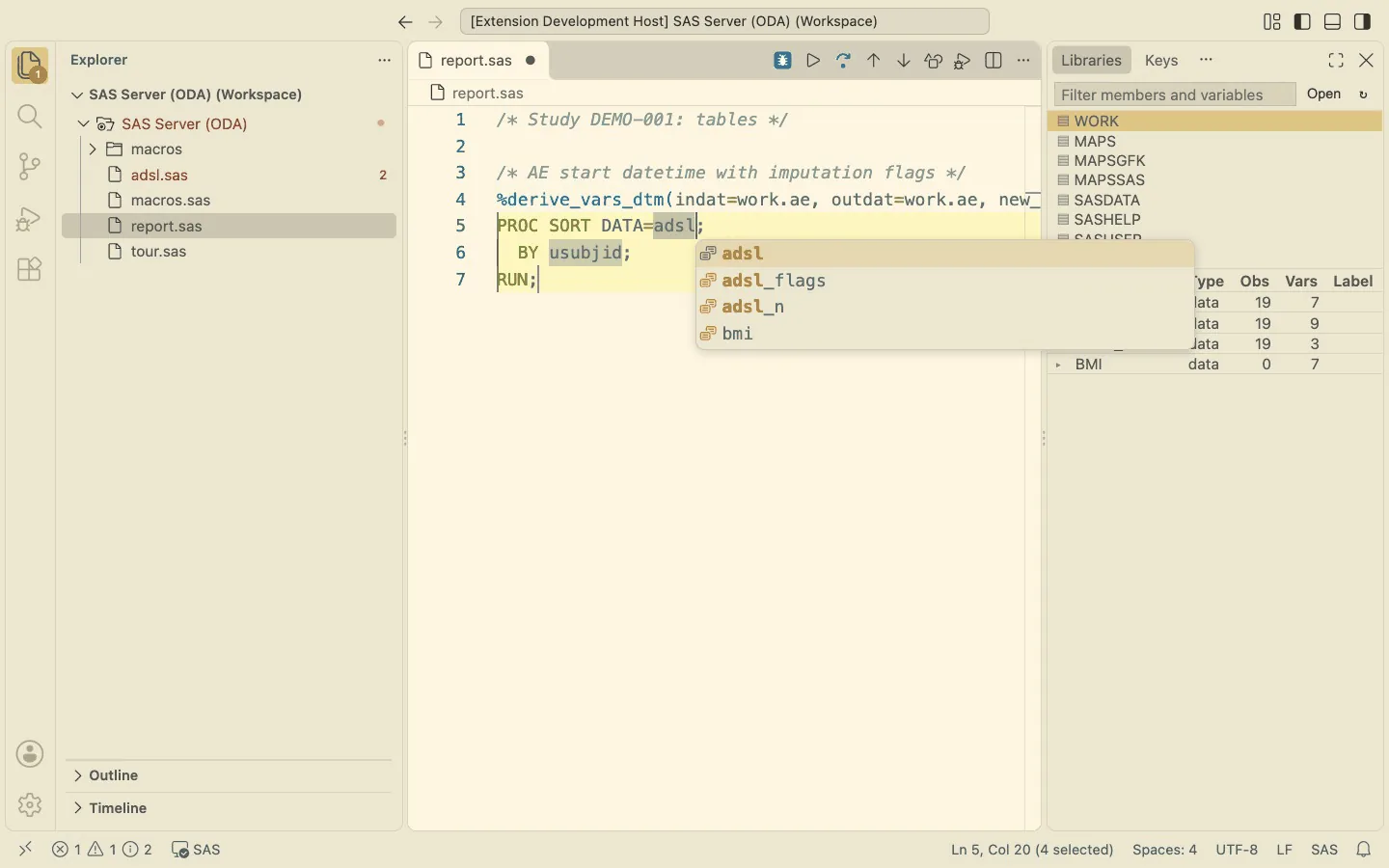
Task: Select the MAPSGFK library
Action: tap(1216, 161)
